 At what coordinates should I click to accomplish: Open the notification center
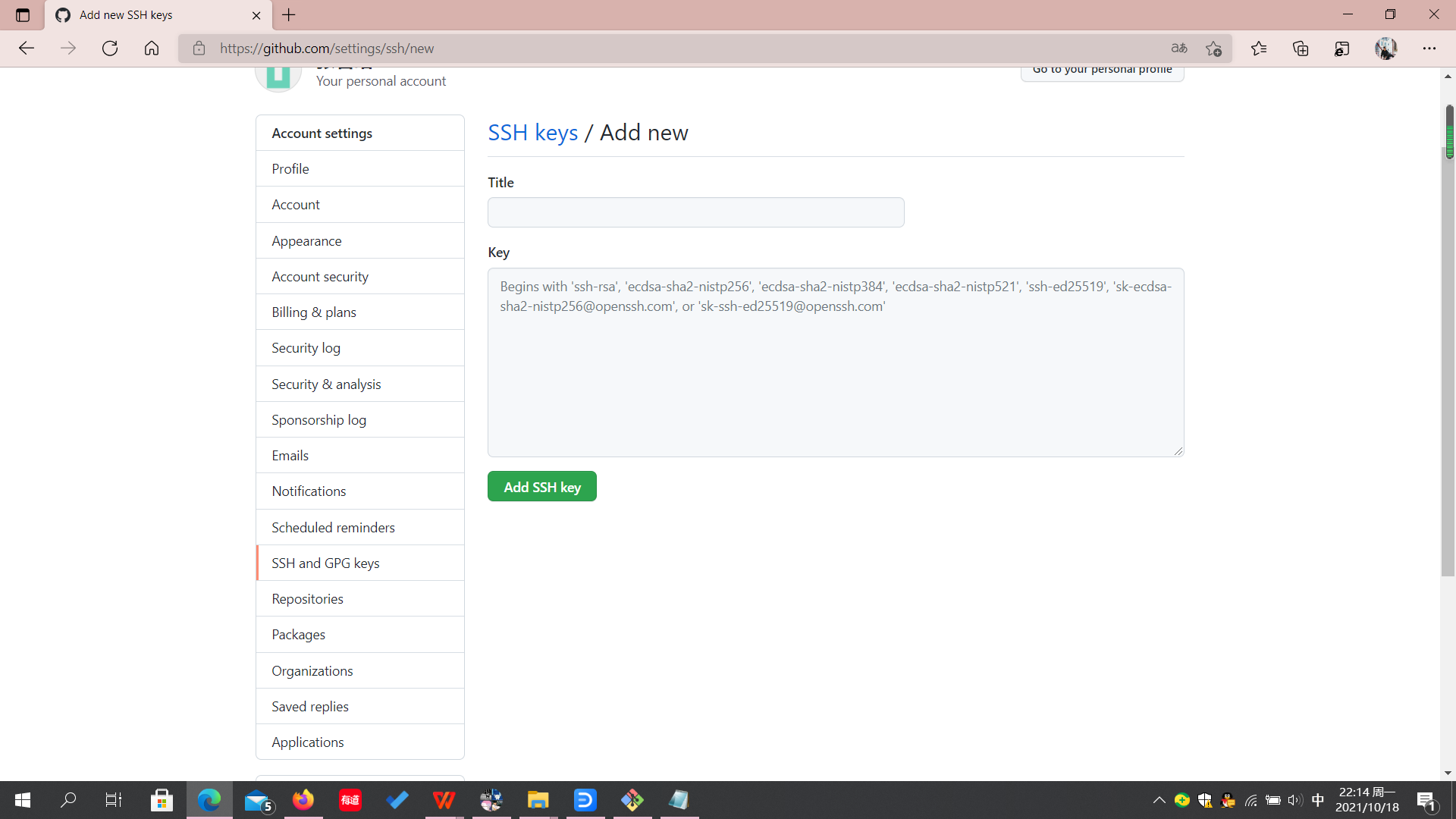[1427, 800]
